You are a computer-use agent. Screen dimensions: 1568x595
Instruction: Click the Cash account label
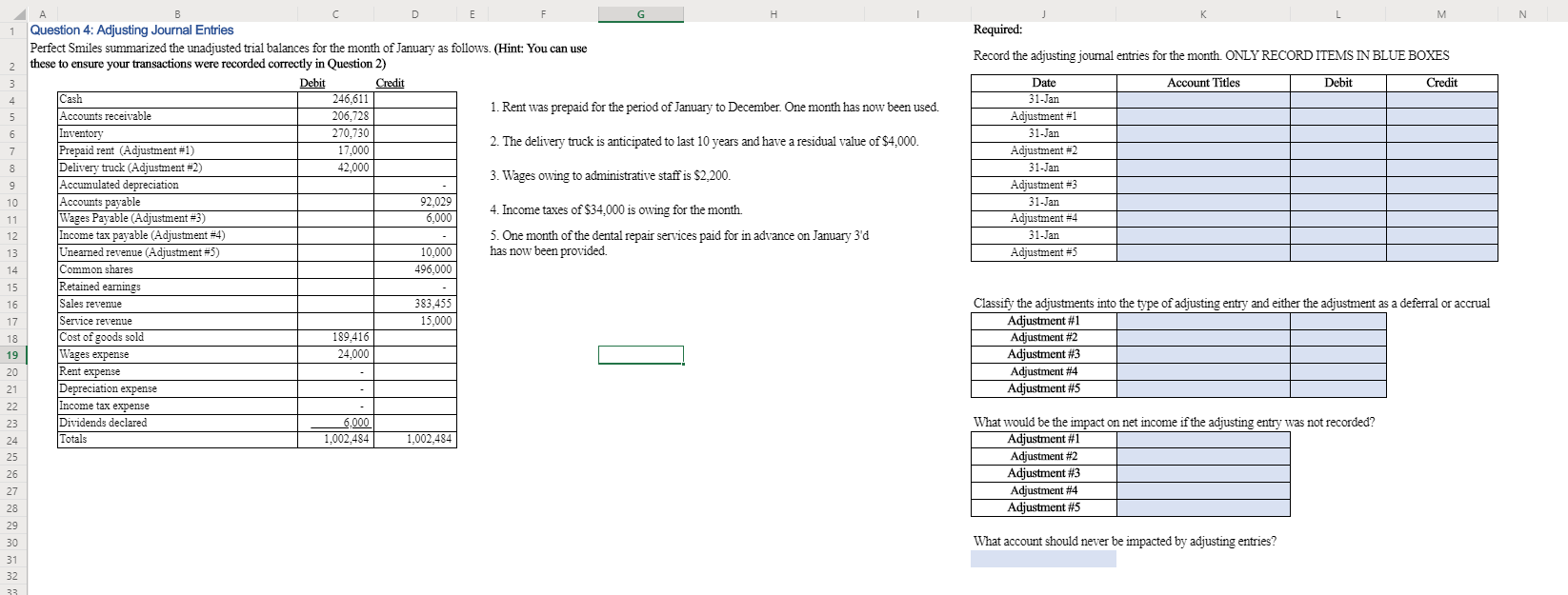point(70,99)
